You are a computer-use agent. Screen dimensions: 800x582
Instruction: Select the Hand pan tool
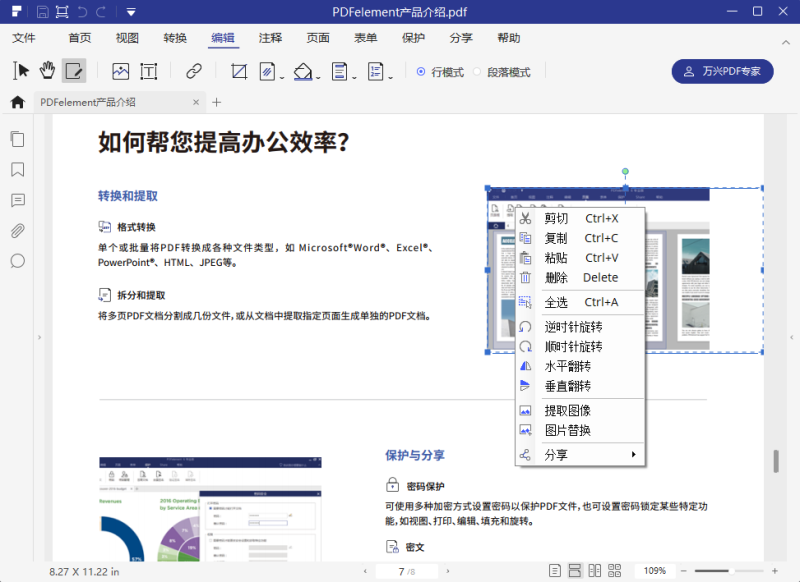click(x=48, y=71)
